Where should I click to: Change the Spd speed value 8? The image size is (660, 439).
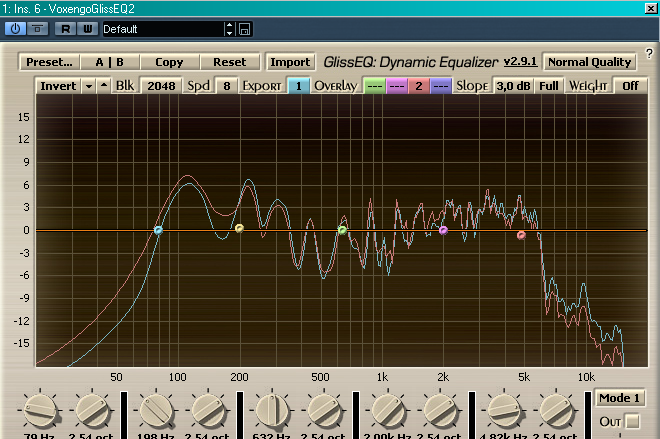tap(227, 86)
